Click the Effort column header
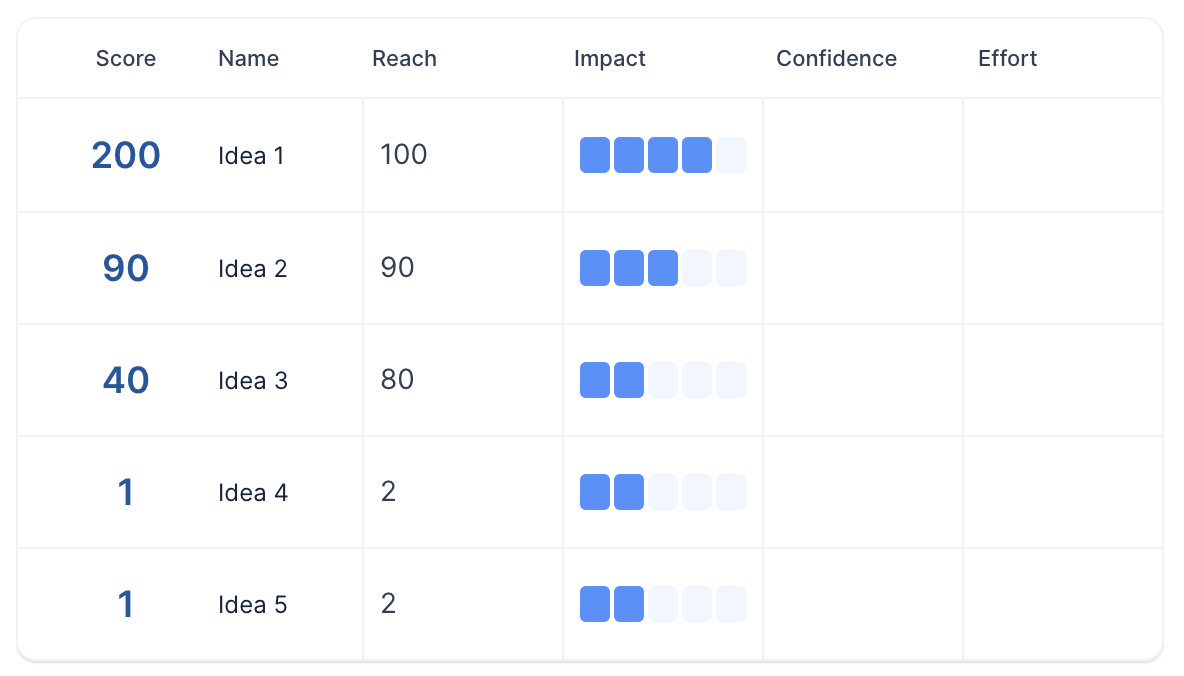The image size is (1184, 676). [1007, 58]
